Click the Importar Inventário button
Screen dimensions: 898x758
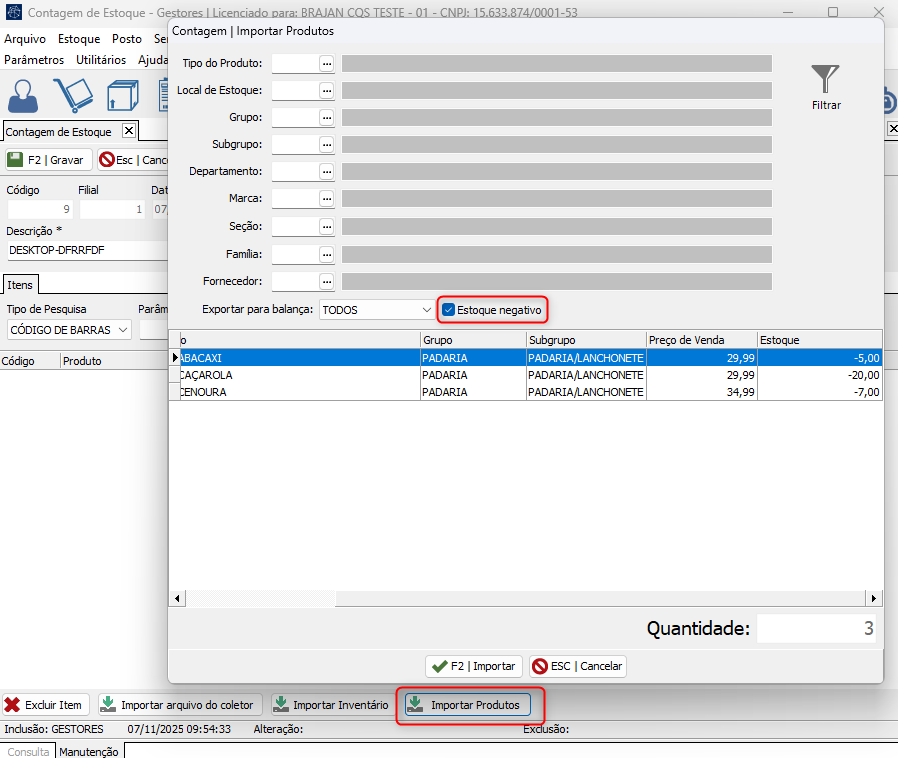pyautogui.click(x=330, y=705)
